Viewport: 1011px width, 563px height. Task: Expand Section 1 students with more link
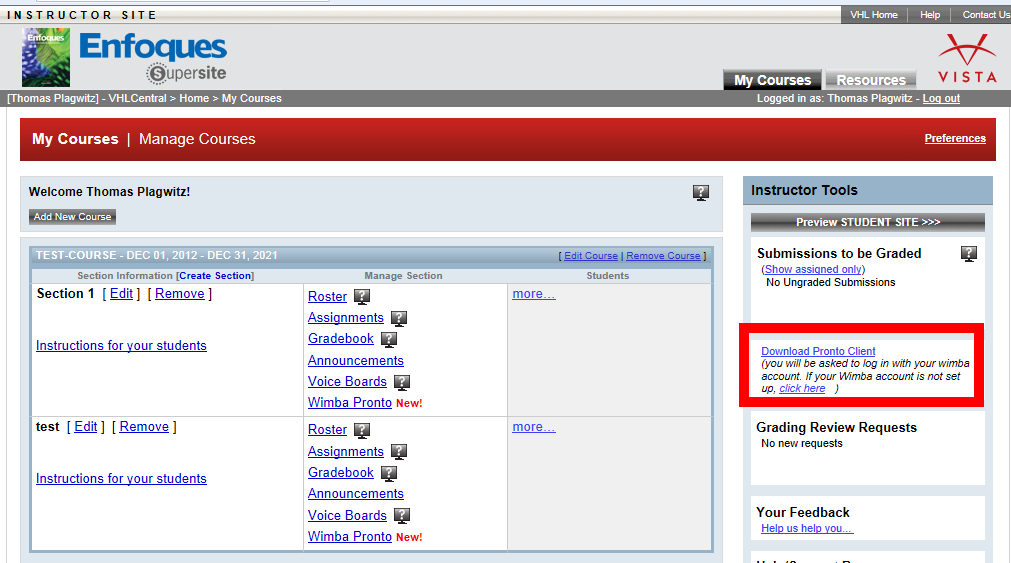click(x=534, y=294)
